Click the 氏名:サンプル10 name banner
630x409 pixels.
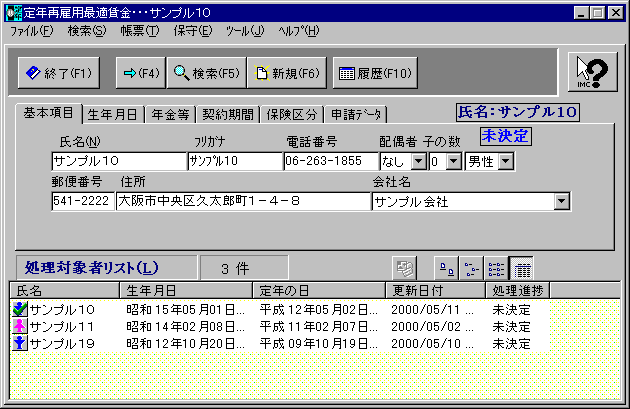[518, 112]
